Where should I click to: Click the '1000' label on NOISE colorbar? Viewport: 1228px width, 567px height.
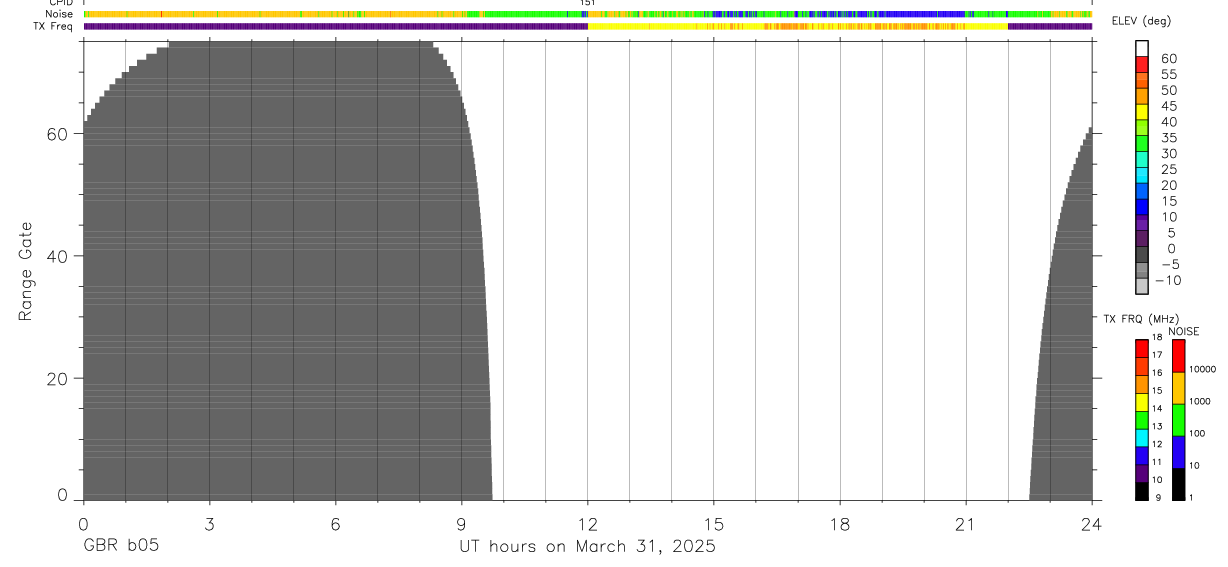click(1200, 401)
